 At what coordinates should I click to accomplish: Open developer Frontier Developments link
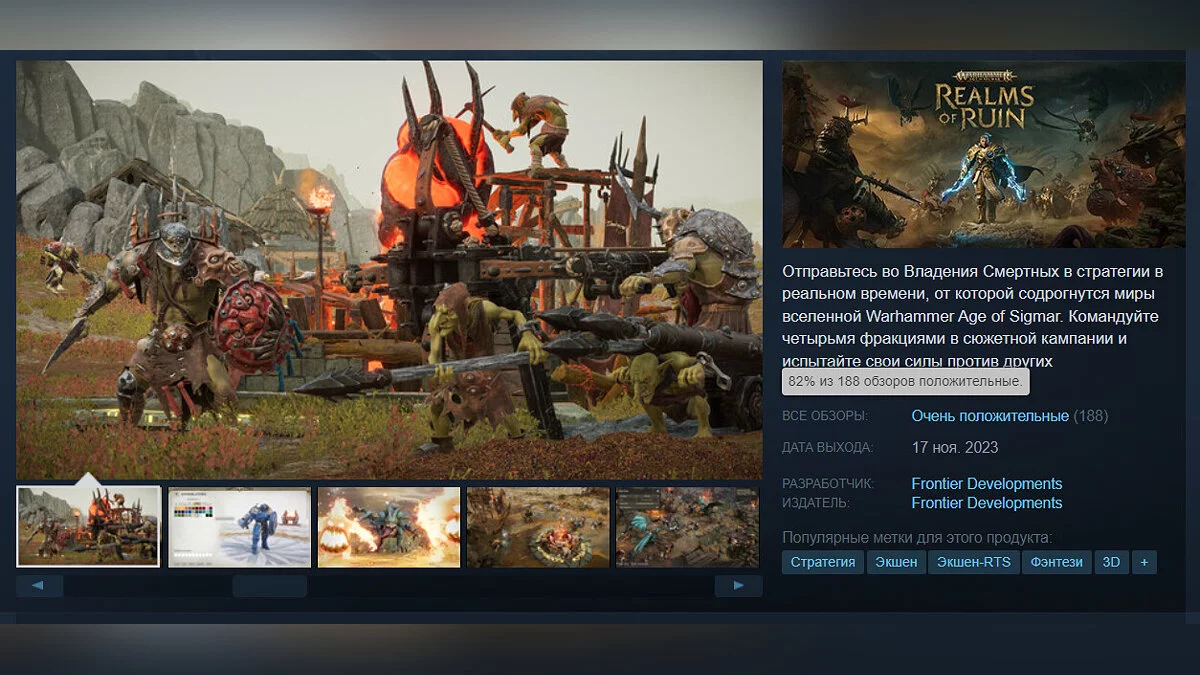(987, 484)
